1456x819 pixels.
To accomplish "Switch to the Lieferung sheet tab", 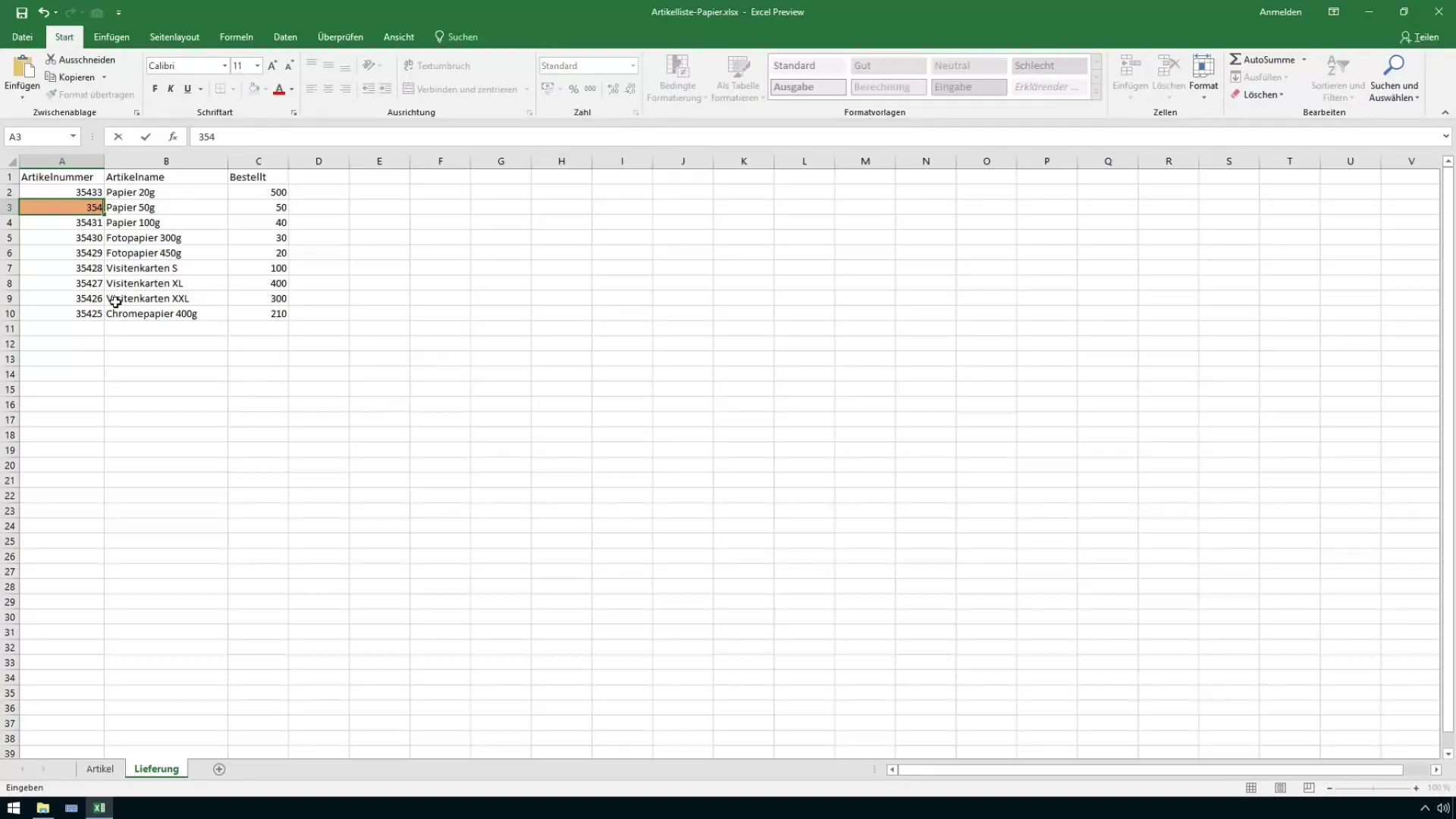I will [x=156, y=768].
